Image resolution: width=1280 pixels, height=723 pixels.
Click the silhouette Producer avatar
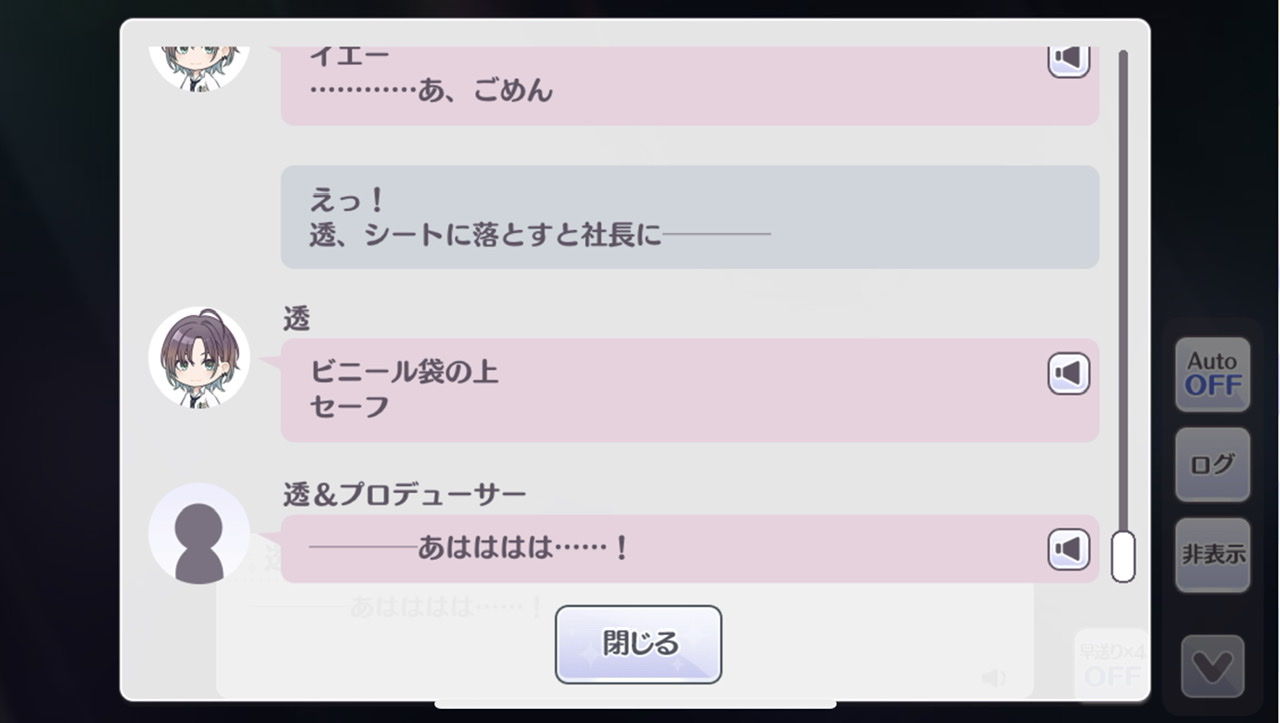(x=199, y=533)
